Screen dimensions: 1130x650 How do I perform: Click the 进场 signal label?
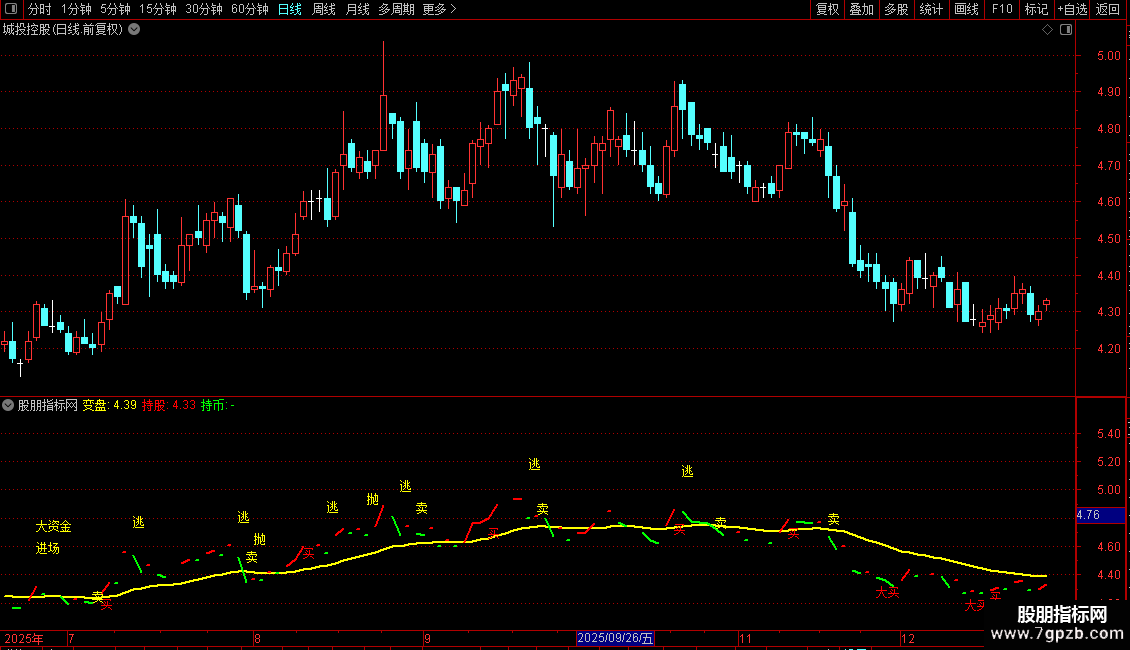(48, 548)
